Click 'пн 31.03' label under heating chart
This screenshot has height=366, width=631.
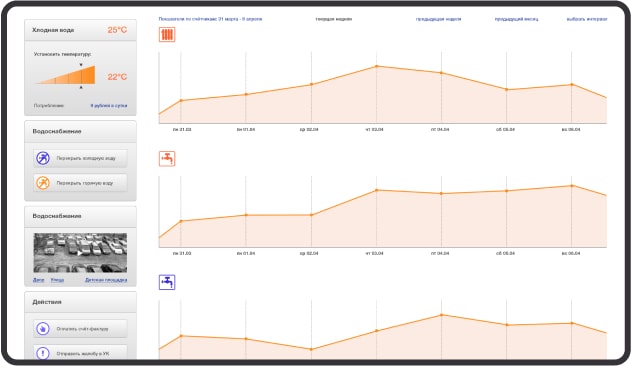point(182,130)
